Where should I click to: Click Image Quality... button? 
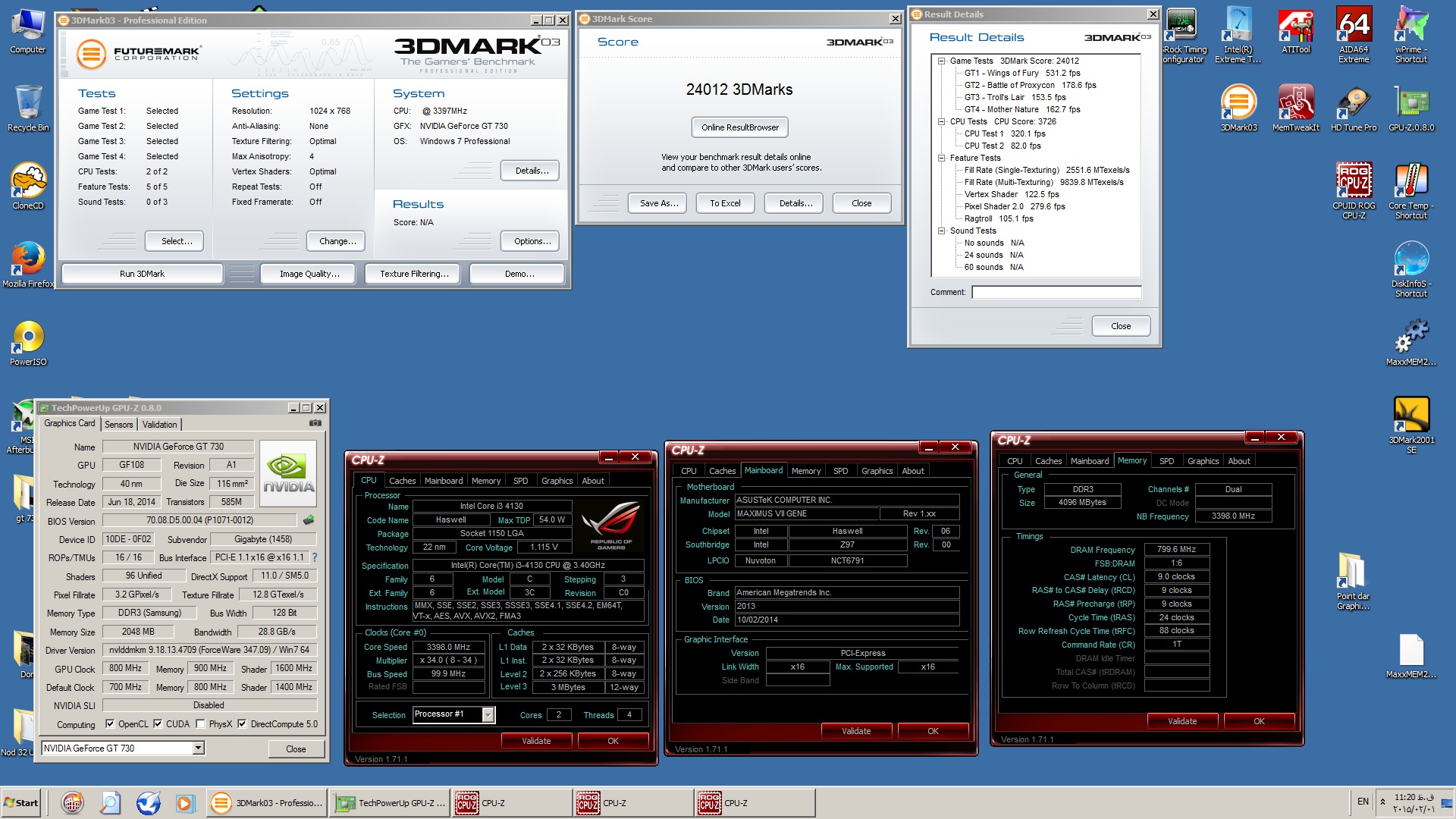point(309,274)
